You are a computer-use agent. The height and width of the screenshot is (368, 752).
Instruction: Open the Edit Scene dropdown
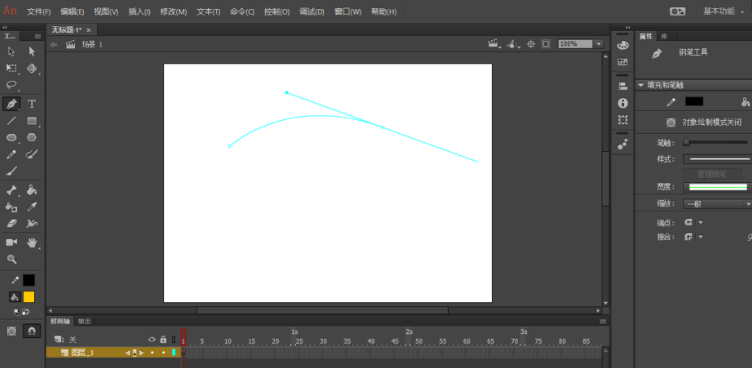click(494, 44)
